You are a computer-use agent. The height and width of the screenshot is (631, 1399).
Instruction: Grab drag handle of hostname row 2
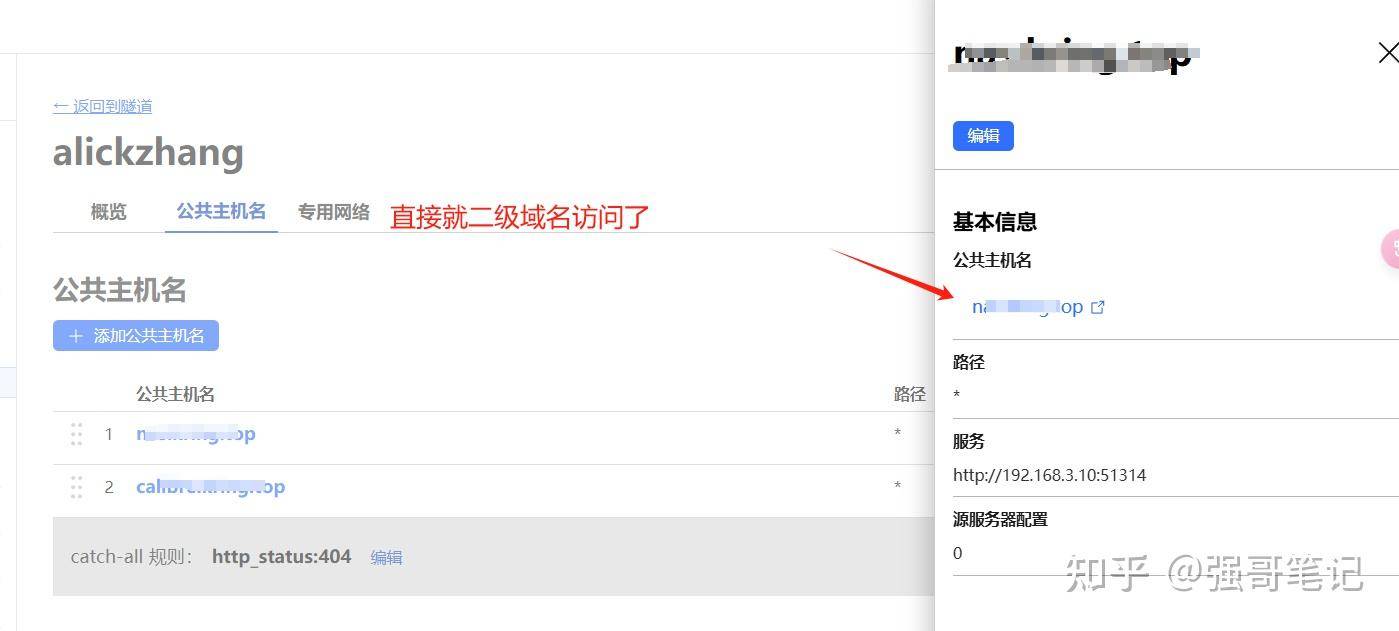[x=76, y=487]
